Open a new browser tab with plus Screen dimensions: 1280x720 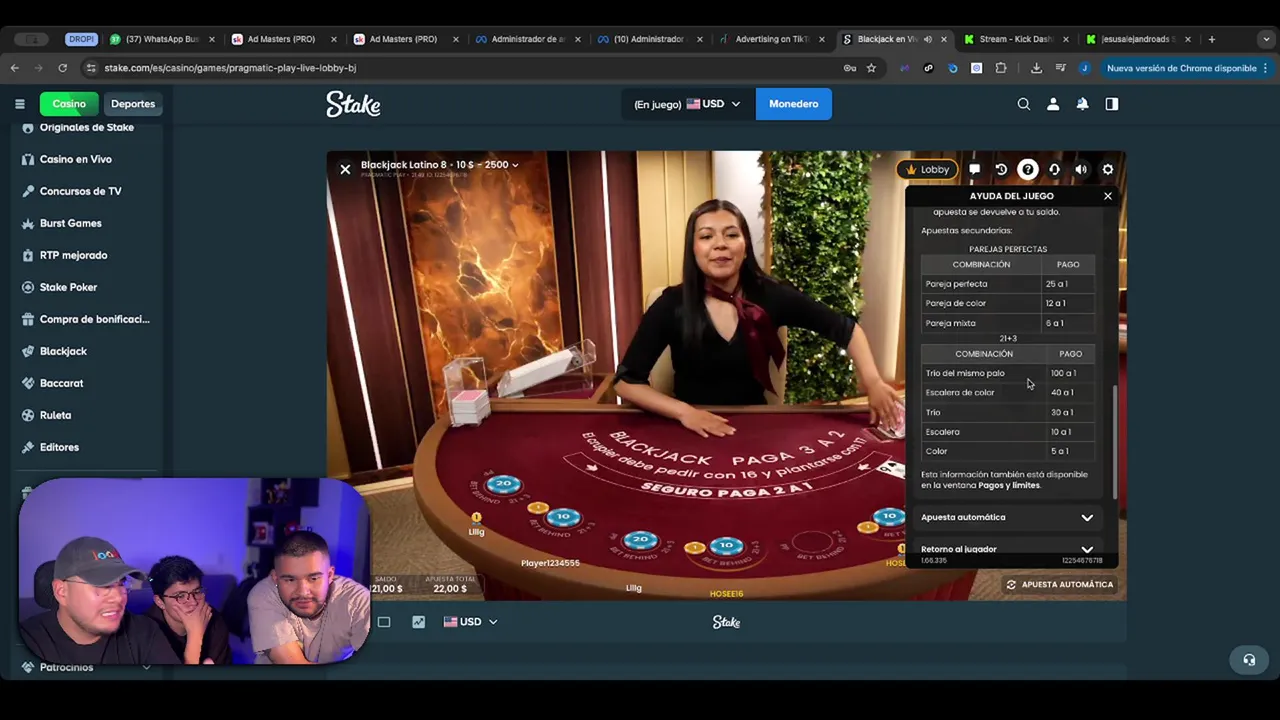1212,39
